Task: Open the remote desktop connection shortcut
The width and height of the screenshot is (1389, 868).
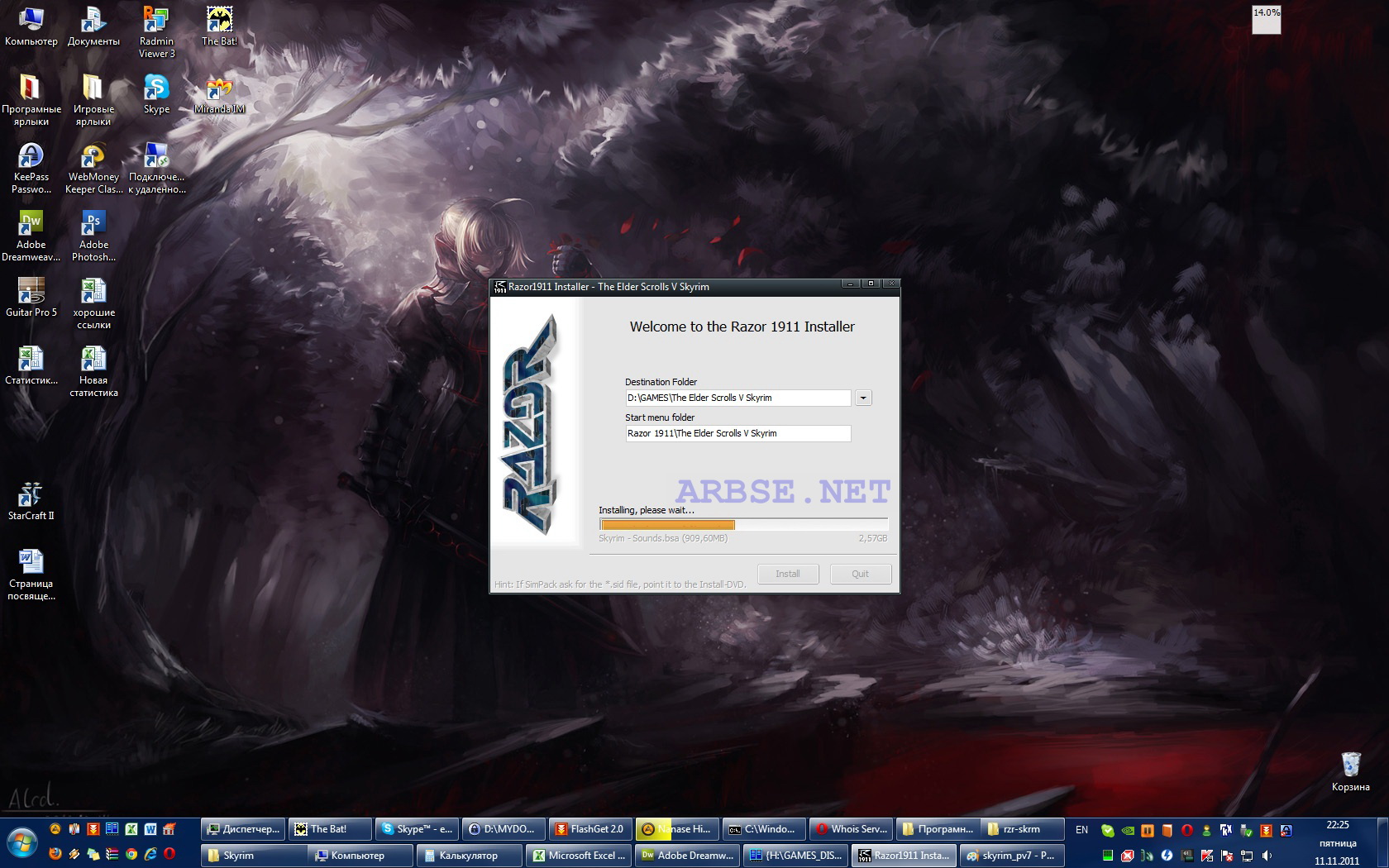Action: [156, 168]
